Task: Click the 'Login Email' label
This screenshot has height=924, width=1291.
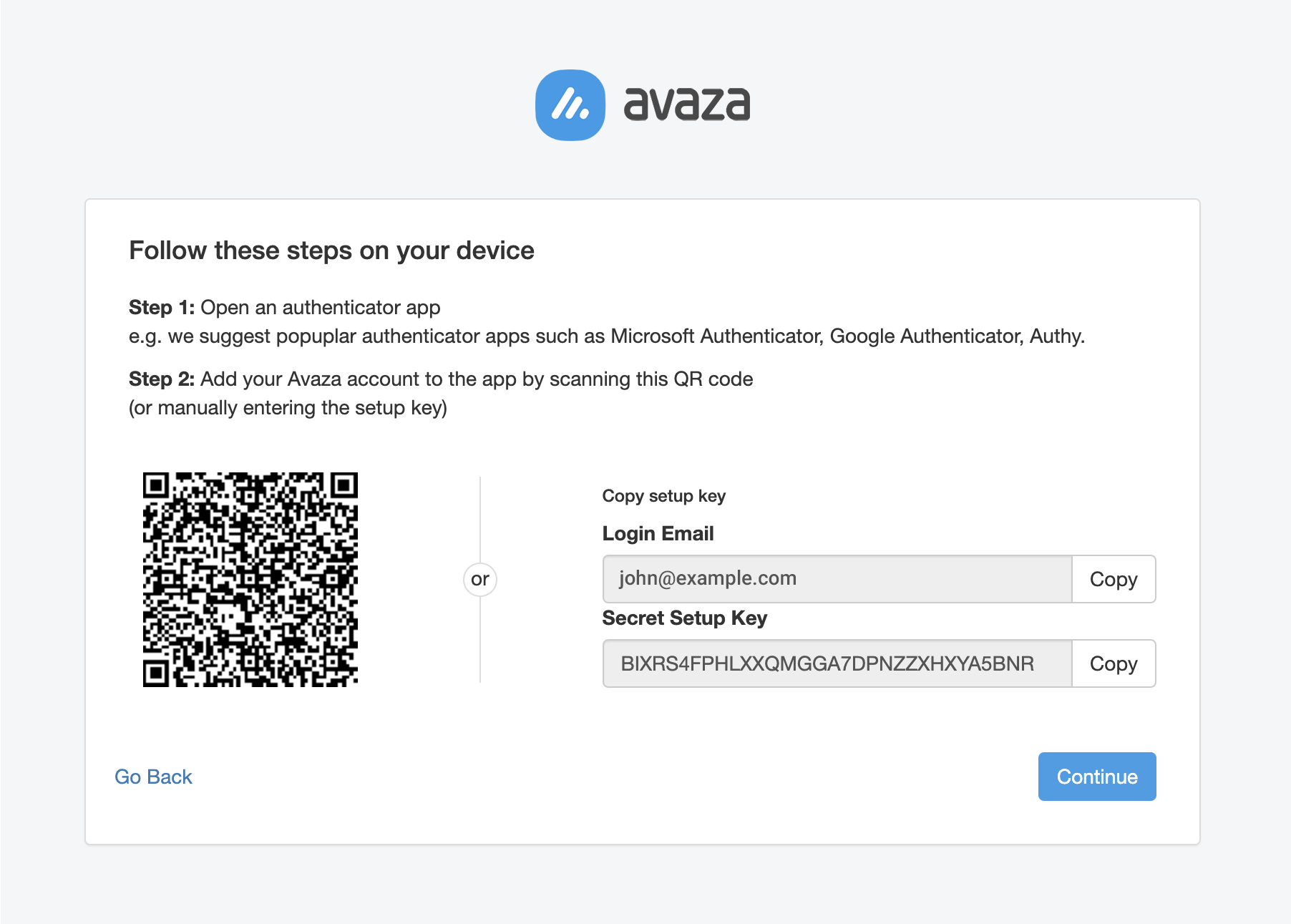Action: 658,534
